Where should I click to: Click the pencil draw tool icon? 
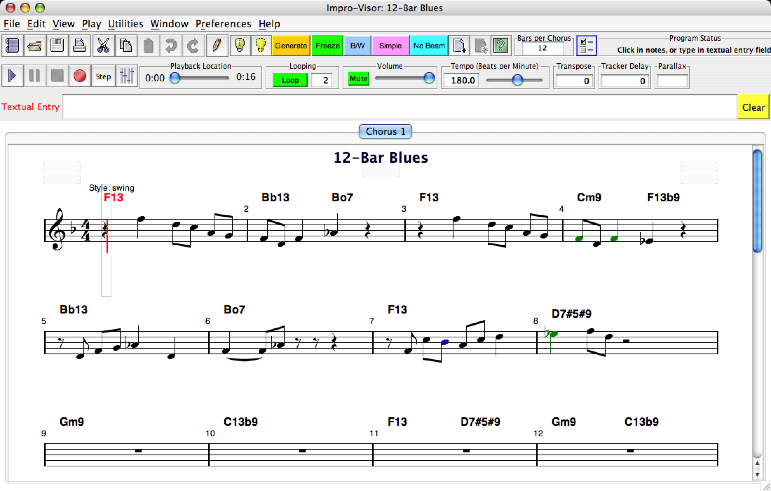point(216,45)
